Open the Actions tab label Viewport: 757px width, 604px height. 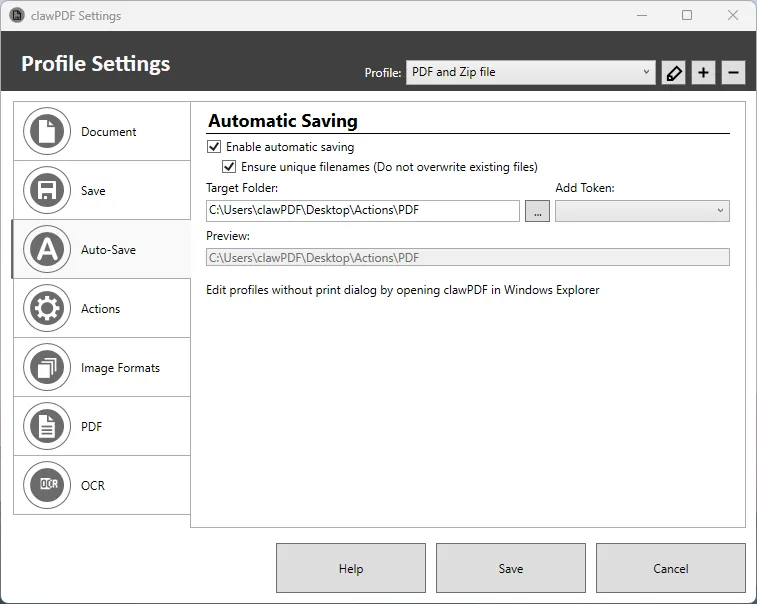pos(100,309)
